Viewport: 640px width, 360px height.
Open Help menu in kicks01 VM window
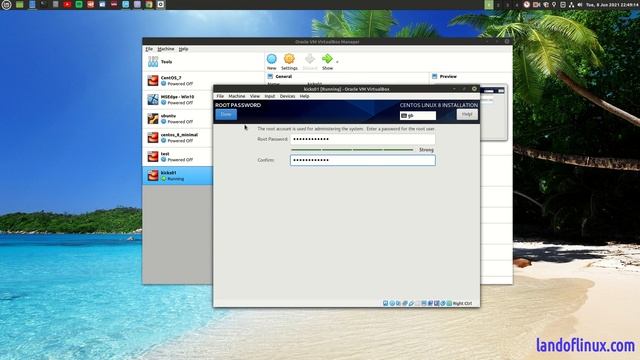(x=304, y=96)
